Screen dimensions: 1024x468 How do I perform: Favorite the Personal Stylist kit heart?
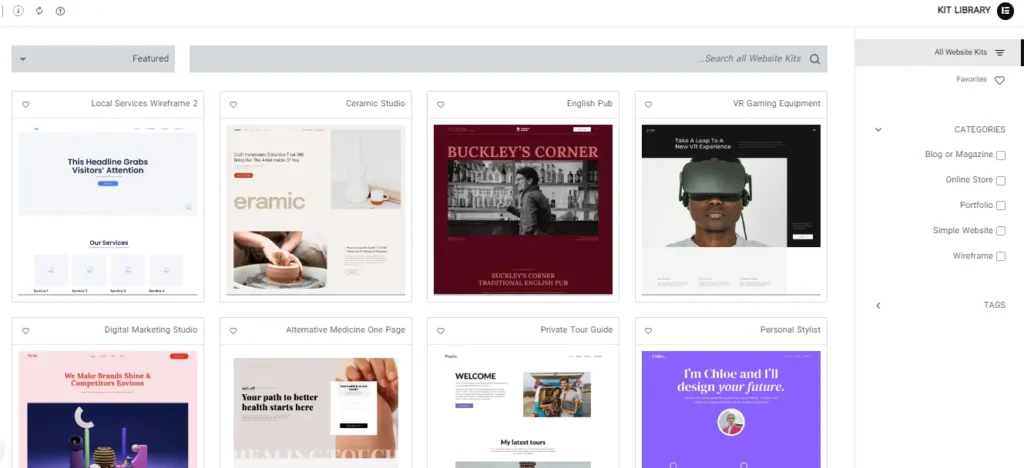(648, 330)
